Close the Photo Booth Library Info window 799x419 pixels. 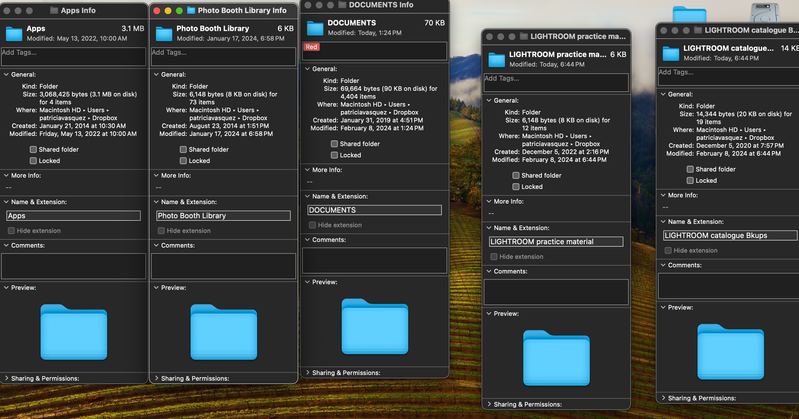[x=157, y=10]
